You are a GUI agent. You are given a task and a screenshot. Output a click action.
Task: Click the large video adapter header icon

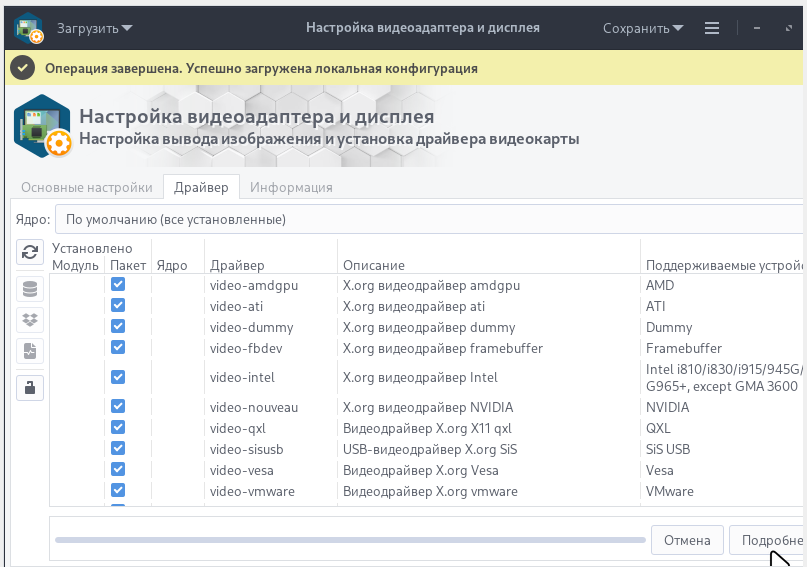click(42, 127)
